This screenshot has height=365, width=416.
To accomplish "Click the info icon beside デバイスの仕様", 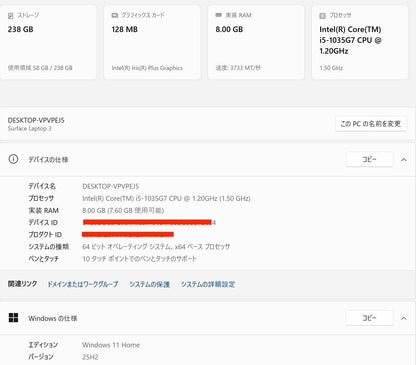I will click(13, 159).
